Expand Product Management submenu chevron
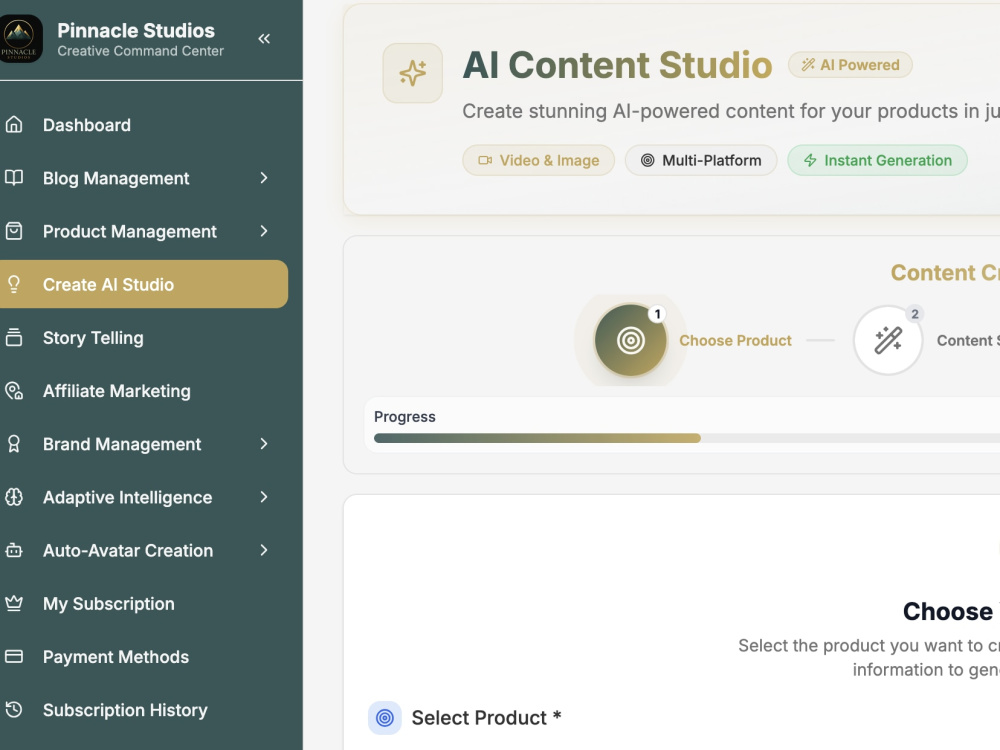 click(264, 231)
